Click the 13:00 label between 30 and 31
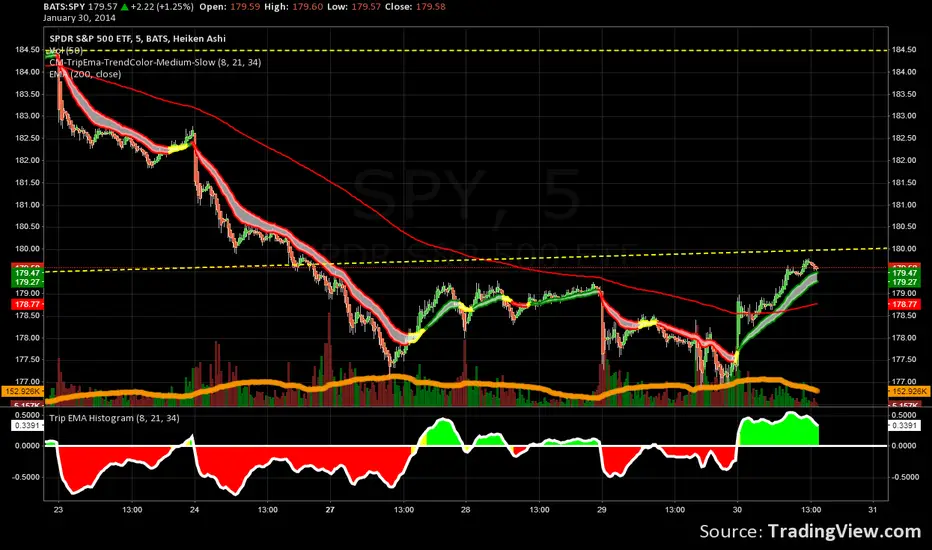This screenshot has width=932, height=550. 811,510
